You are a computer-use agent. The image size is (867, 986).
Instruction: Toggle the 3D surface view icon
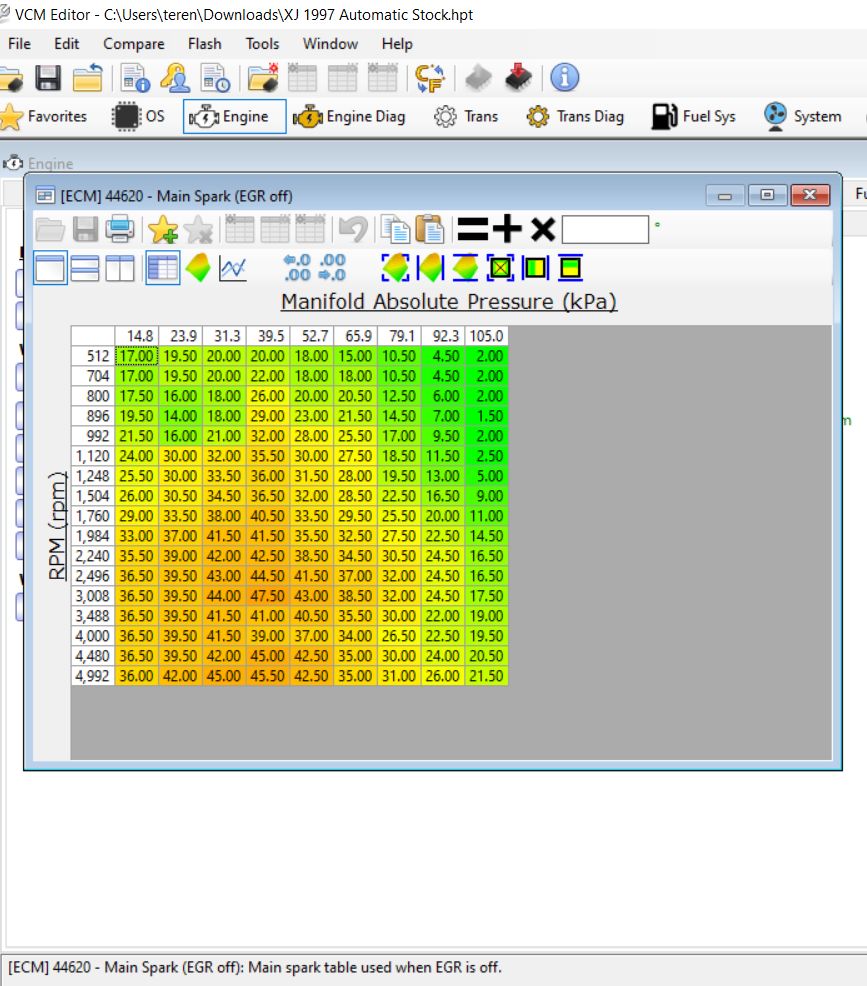click(198, 268)
